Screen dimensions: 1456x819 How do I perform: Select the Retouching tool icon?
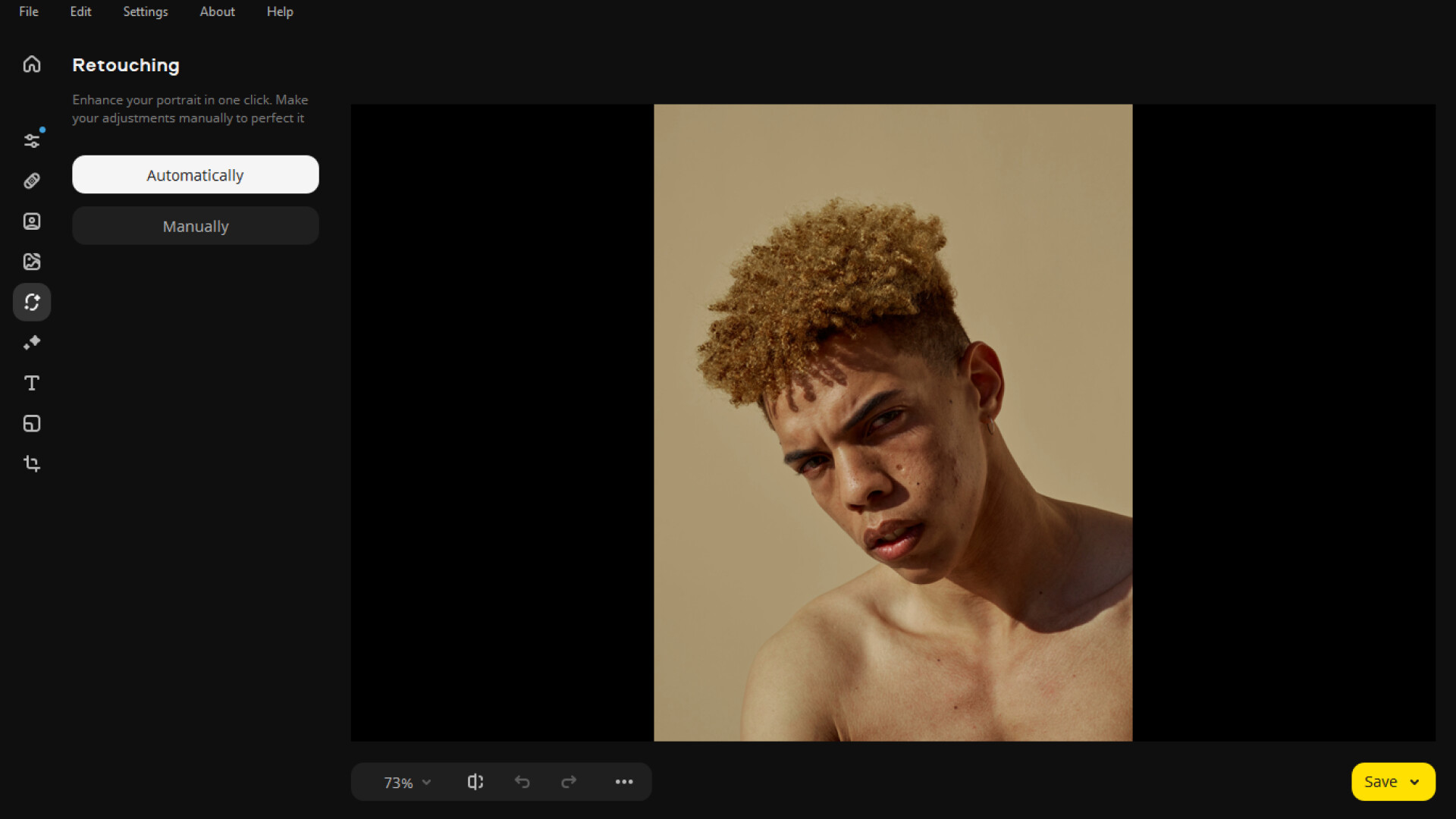click(x=32, y=302)
